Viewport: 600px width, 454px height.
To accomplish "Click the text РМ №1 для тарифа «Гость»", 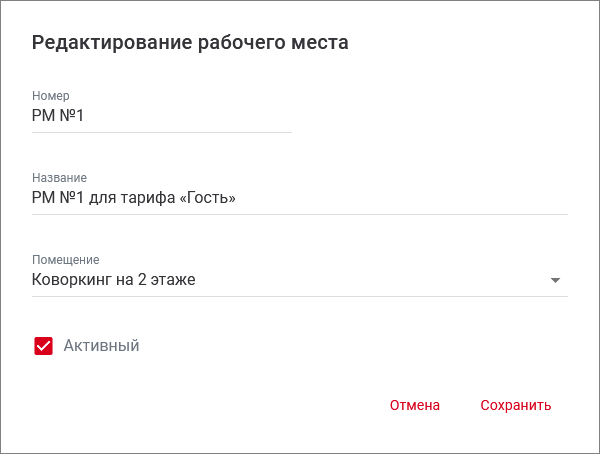I will point(134,198).
